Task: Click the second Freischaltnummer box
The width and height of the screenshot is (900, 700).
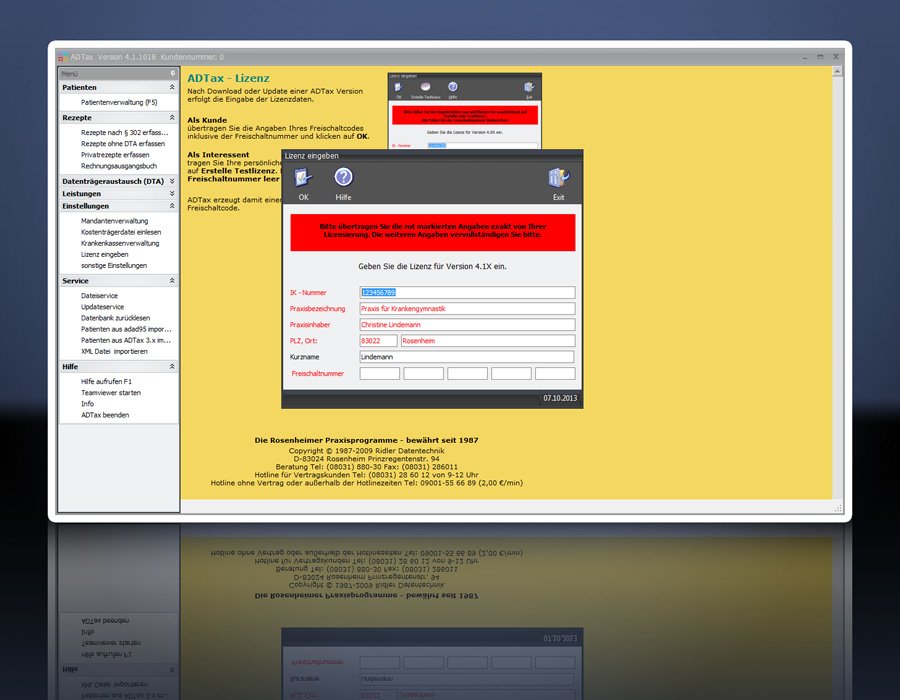Action: tap(424, 374)
